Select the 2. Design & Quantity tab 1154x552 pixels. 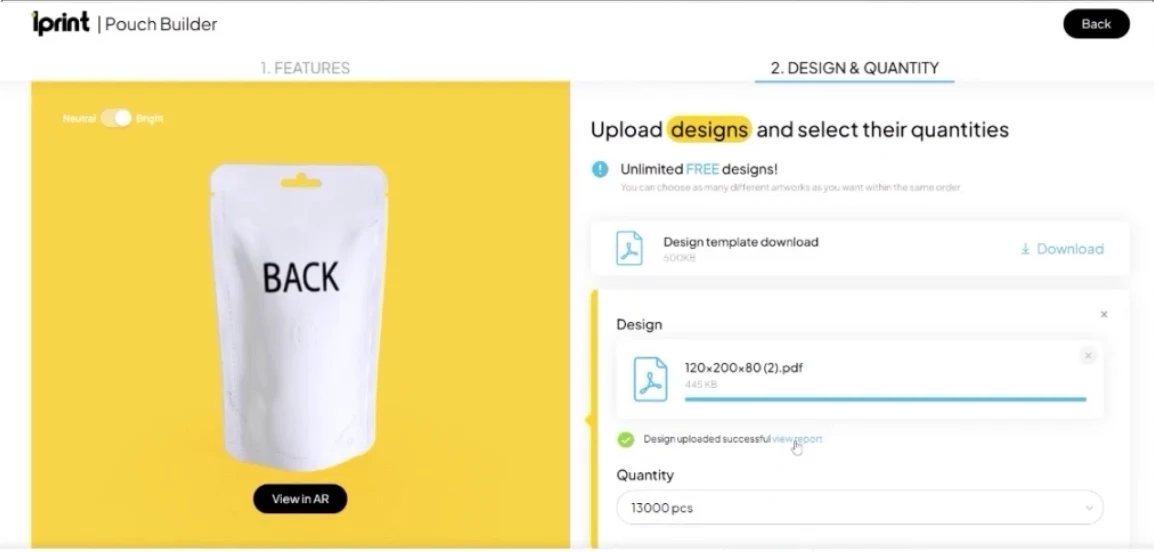(x=854, y=68)
